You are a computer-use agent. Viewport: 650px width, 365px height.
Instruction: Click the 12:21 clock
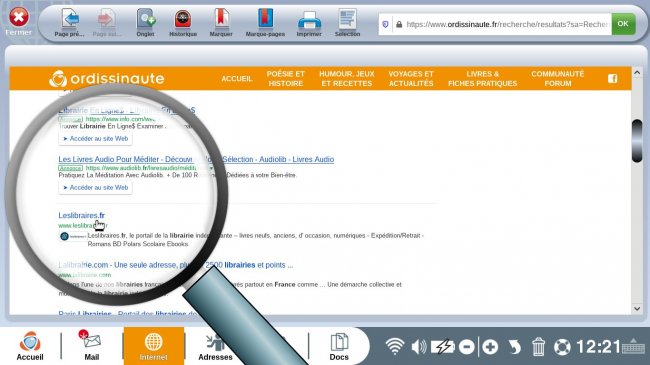click(x=598, y=347)
